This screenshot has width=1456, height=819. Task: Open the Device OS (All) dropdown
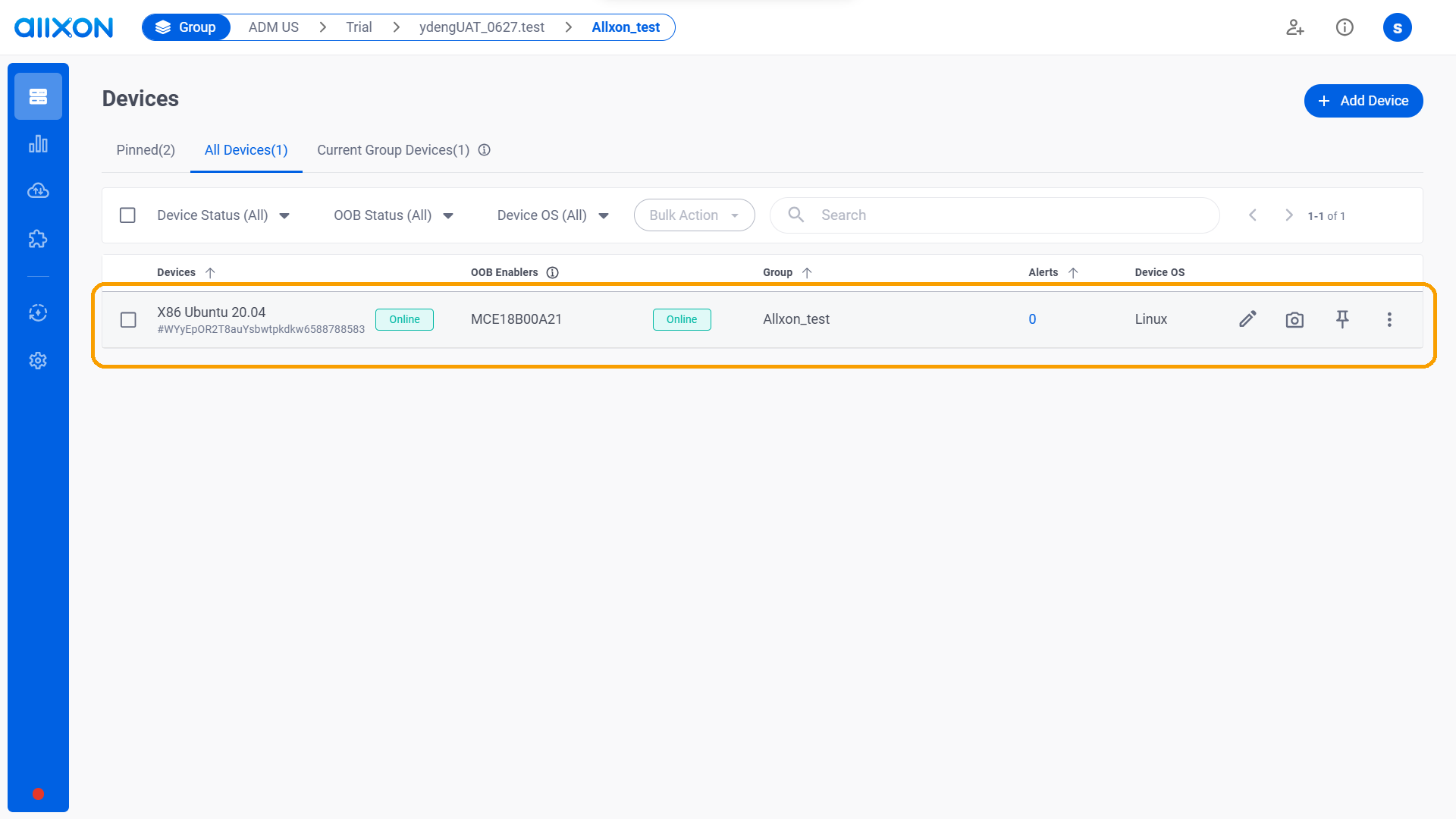552,215
